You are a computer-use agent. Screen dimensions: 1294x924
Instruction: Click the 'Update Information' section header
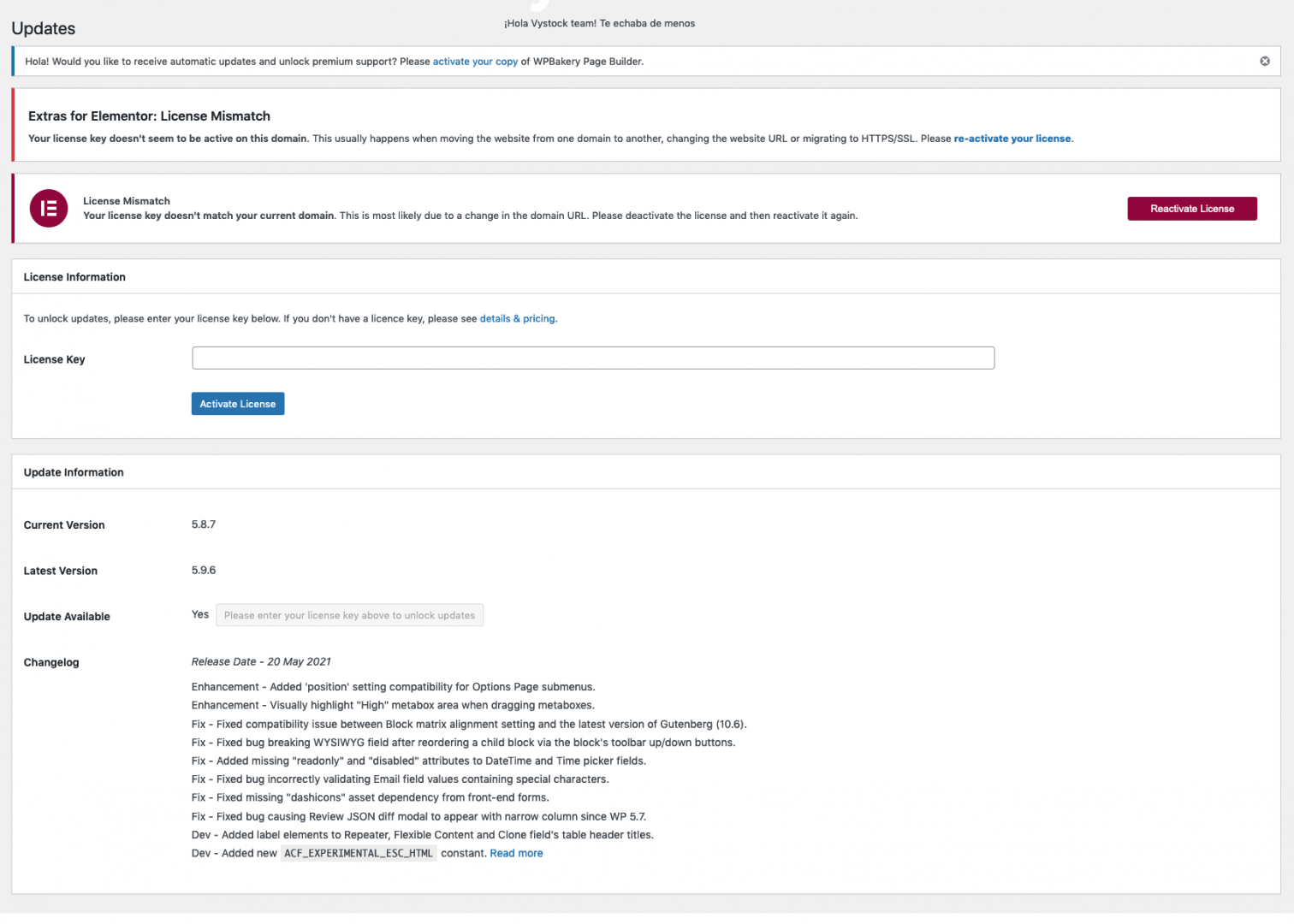[74, 472]
